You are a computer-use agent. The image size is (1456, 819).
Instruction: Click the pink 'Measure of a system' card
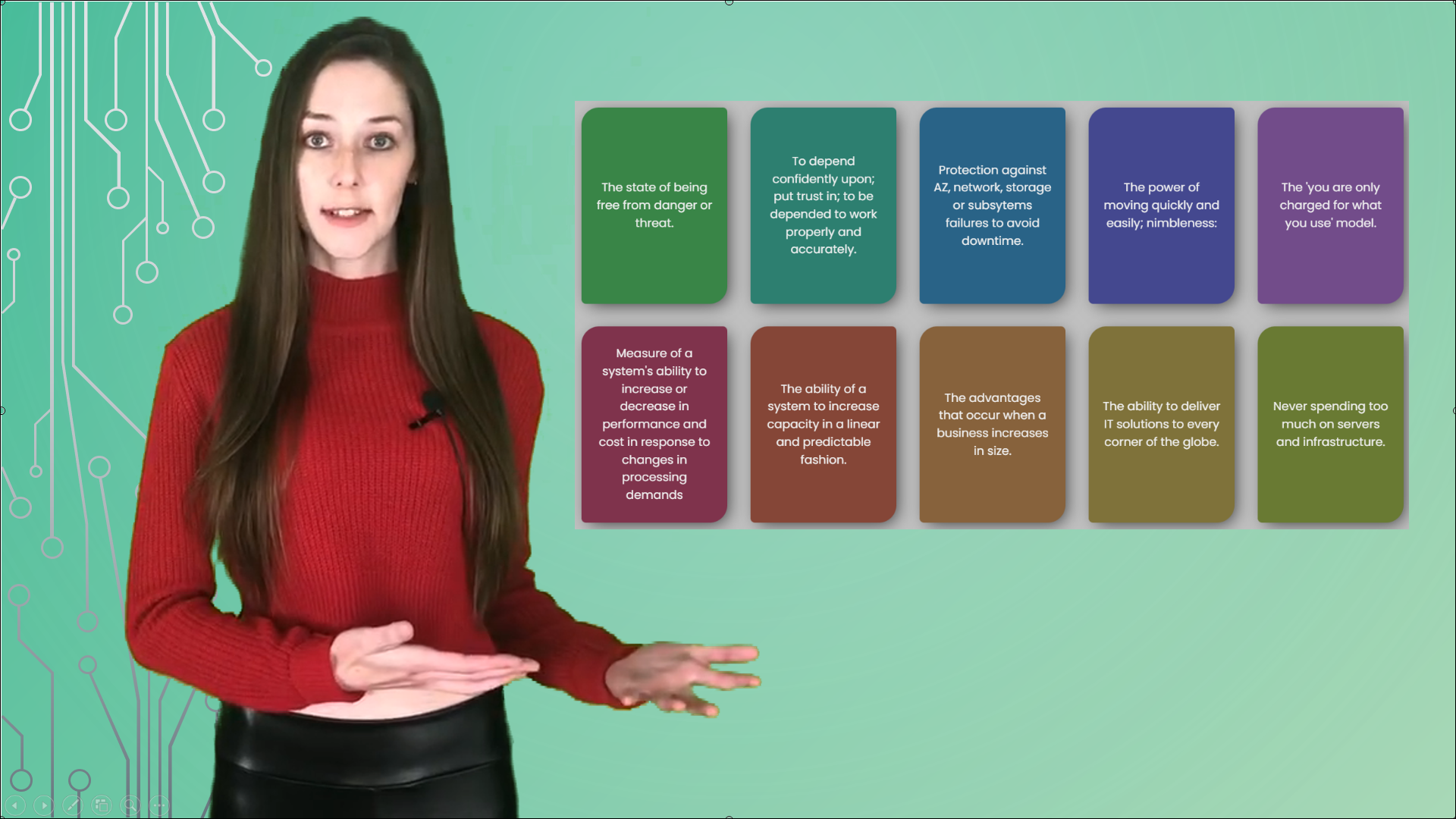653,424
